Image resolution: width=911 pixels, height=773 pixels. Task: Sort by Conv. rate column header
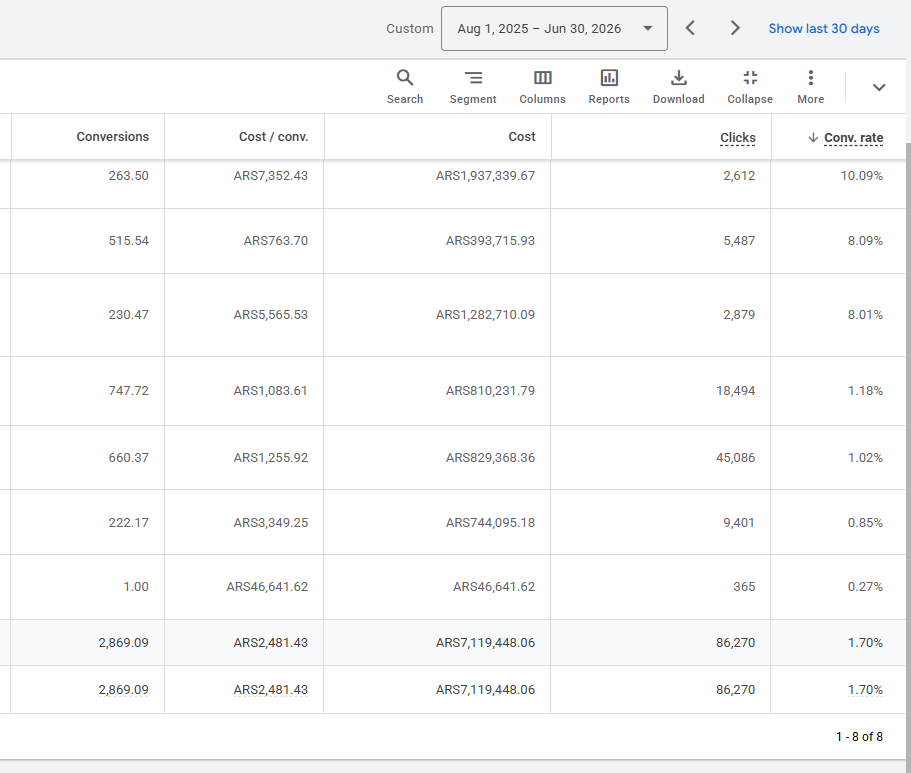pos(853,138)
